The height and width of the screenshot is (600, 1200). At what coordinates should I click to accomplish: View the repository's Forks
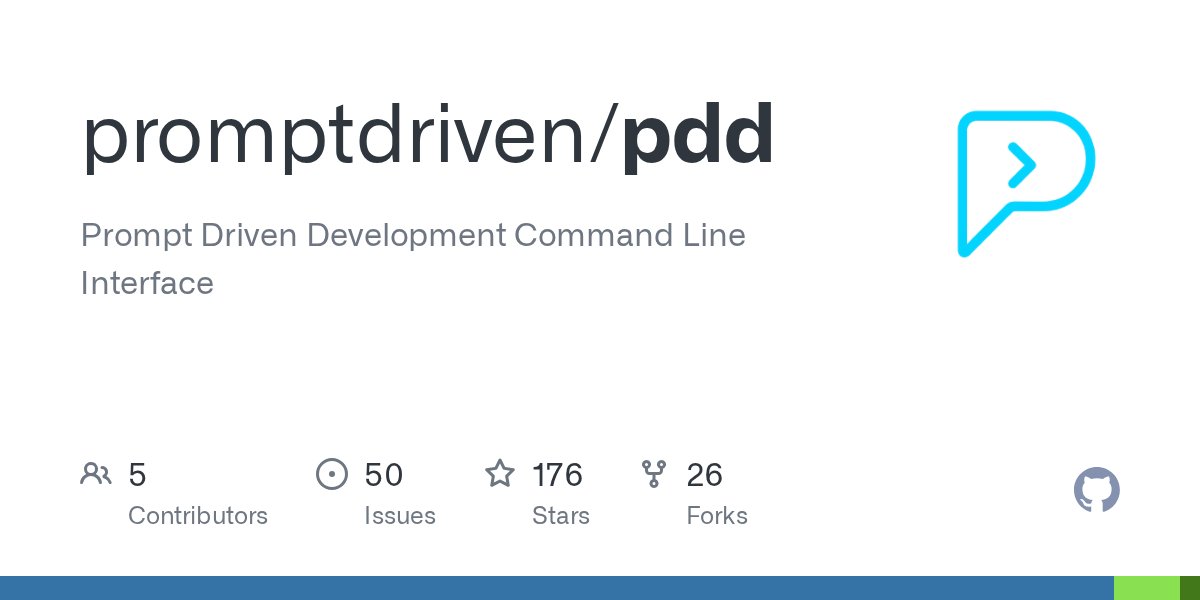[717, 516]
